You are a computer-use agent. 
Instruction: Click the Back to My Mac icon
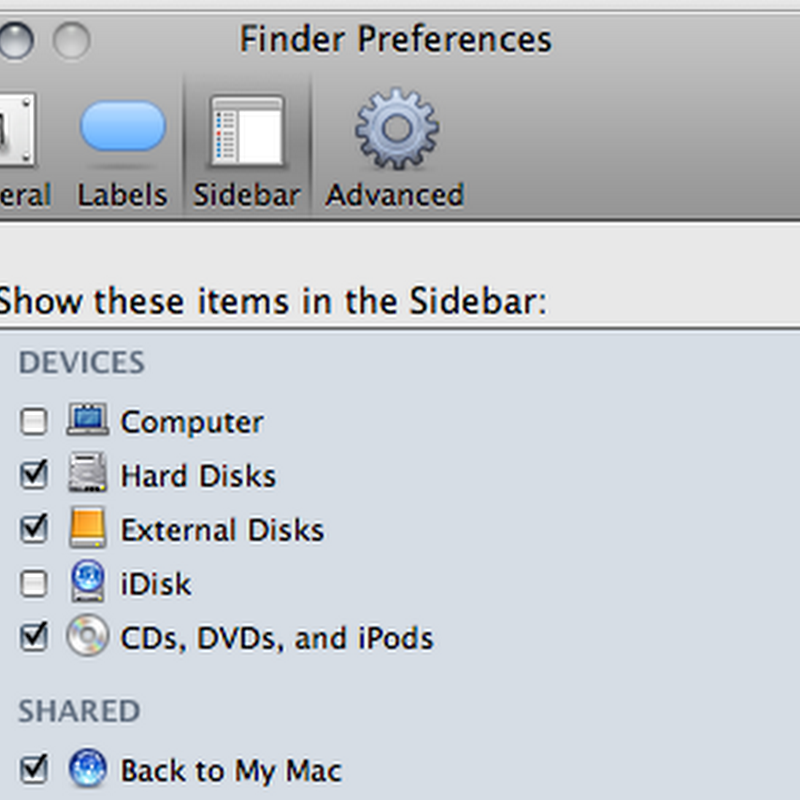87,770
